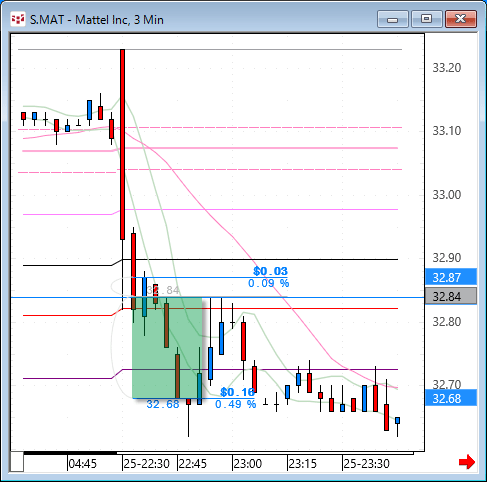Viewport: 487px width, 482px height.
Task: Close the S.MAT chart window
Action: (461, 19)
